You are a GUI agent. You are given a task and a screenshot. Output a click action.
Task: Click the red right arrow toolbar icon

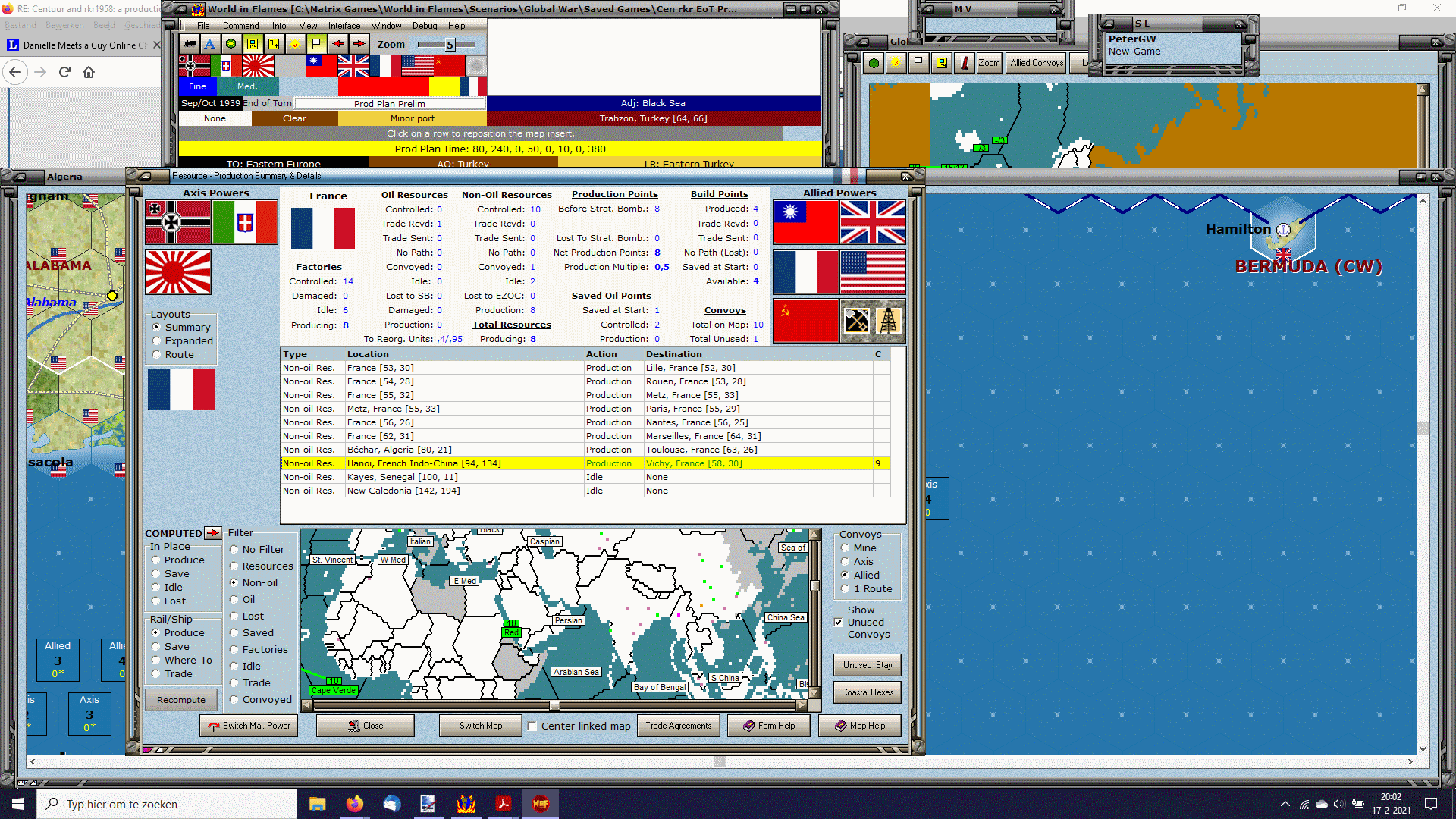pos(359,44)
